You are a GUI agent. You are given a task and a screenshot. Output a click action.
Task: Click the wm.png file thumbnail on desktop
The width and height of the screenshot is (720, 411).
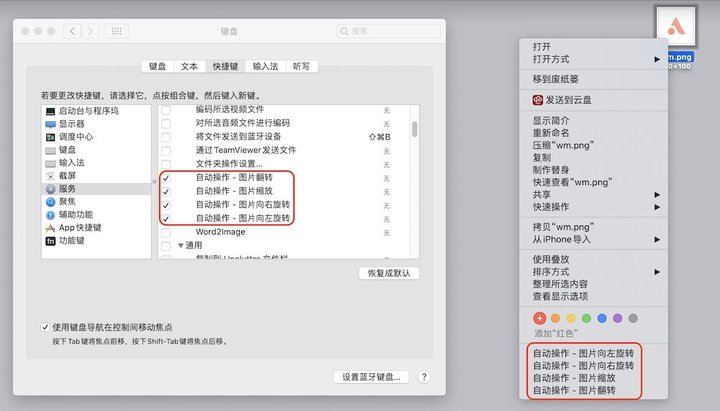coord(676,27)
